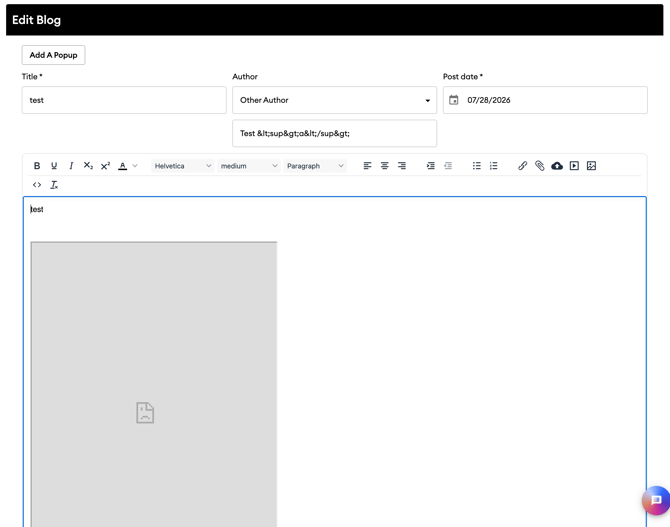This screenshot has width=670, height=527.
Task: Toggle underline formatting
Action: click(54, 166)
